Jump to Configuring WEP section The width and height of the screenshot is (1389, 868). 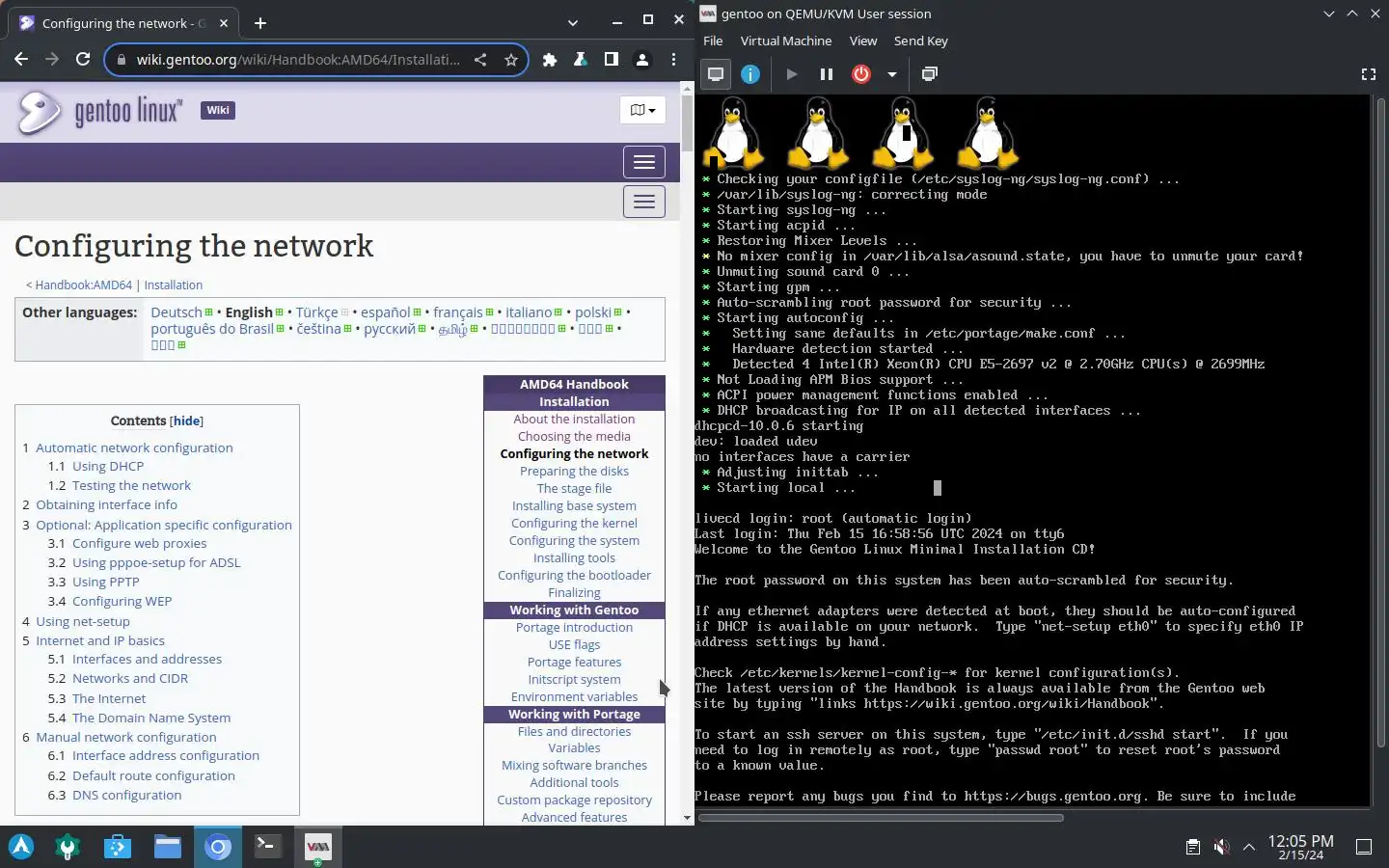(122, 602)
